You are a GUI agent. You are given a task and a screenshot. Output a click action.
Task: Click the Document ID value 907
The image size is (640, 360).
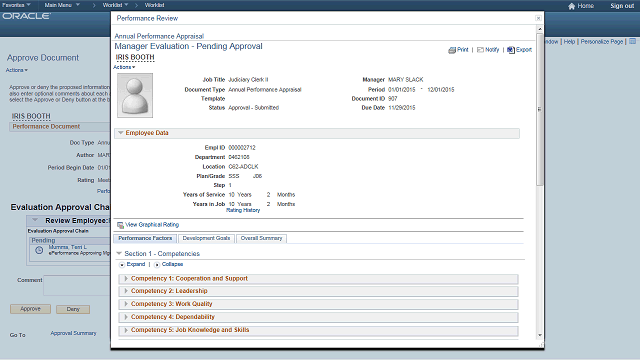click(393, 99)
